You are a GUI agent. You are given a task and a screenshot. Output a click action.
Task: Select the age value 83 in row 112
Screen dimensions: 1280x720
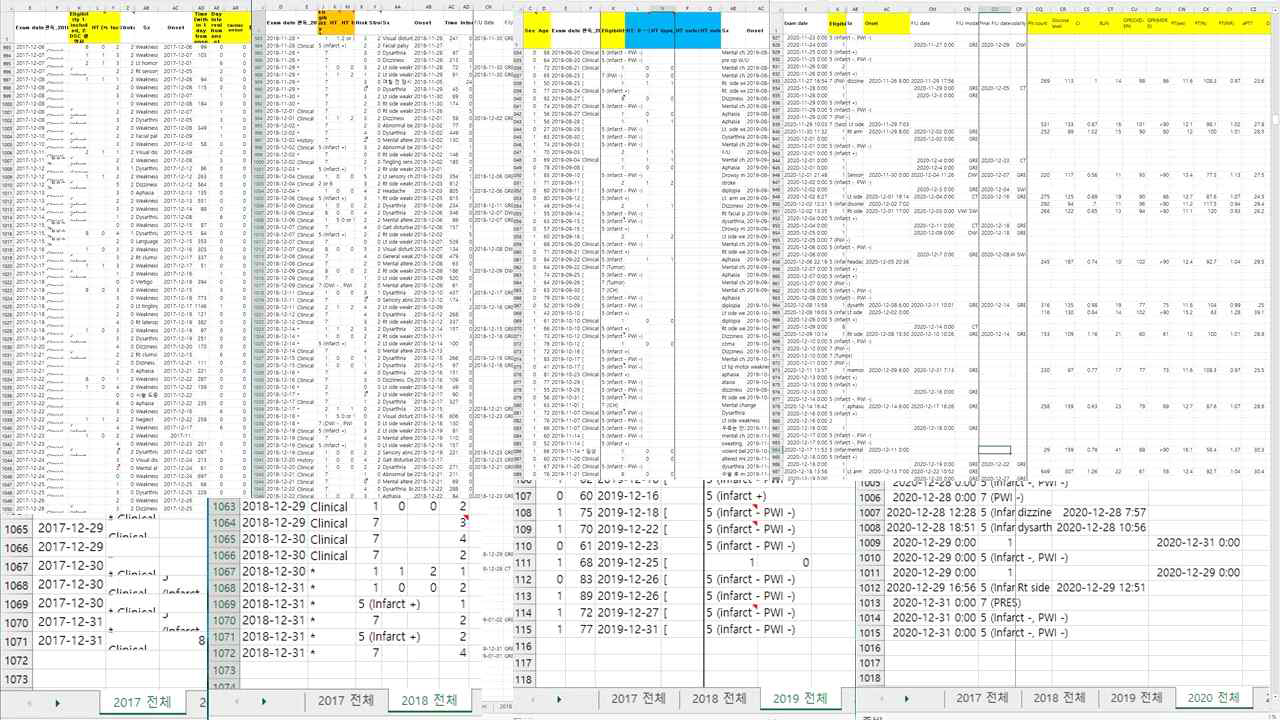[581, 580]
